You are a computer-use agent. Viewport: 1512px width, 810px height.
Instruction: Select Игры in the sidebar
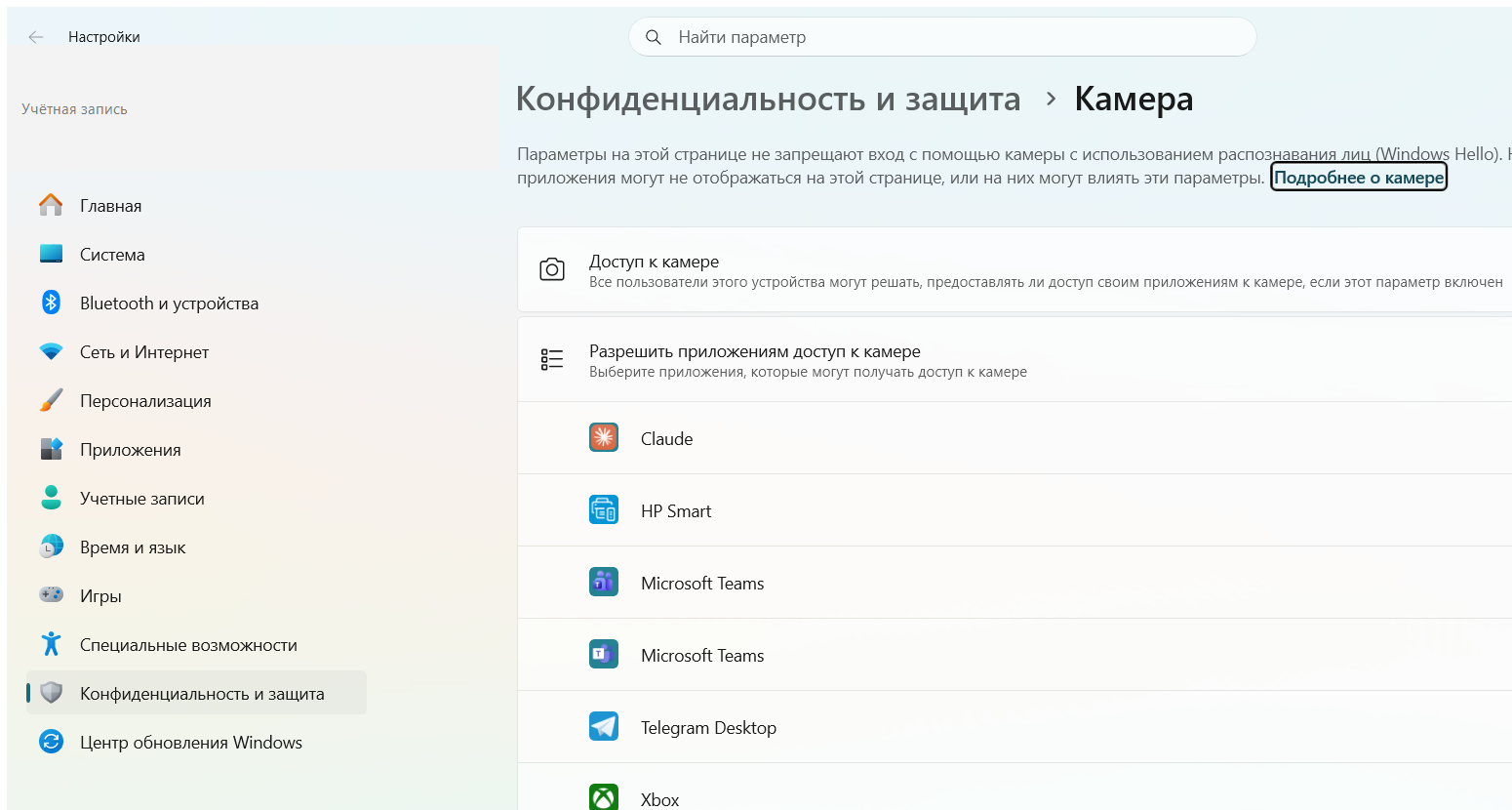point(196,595)
